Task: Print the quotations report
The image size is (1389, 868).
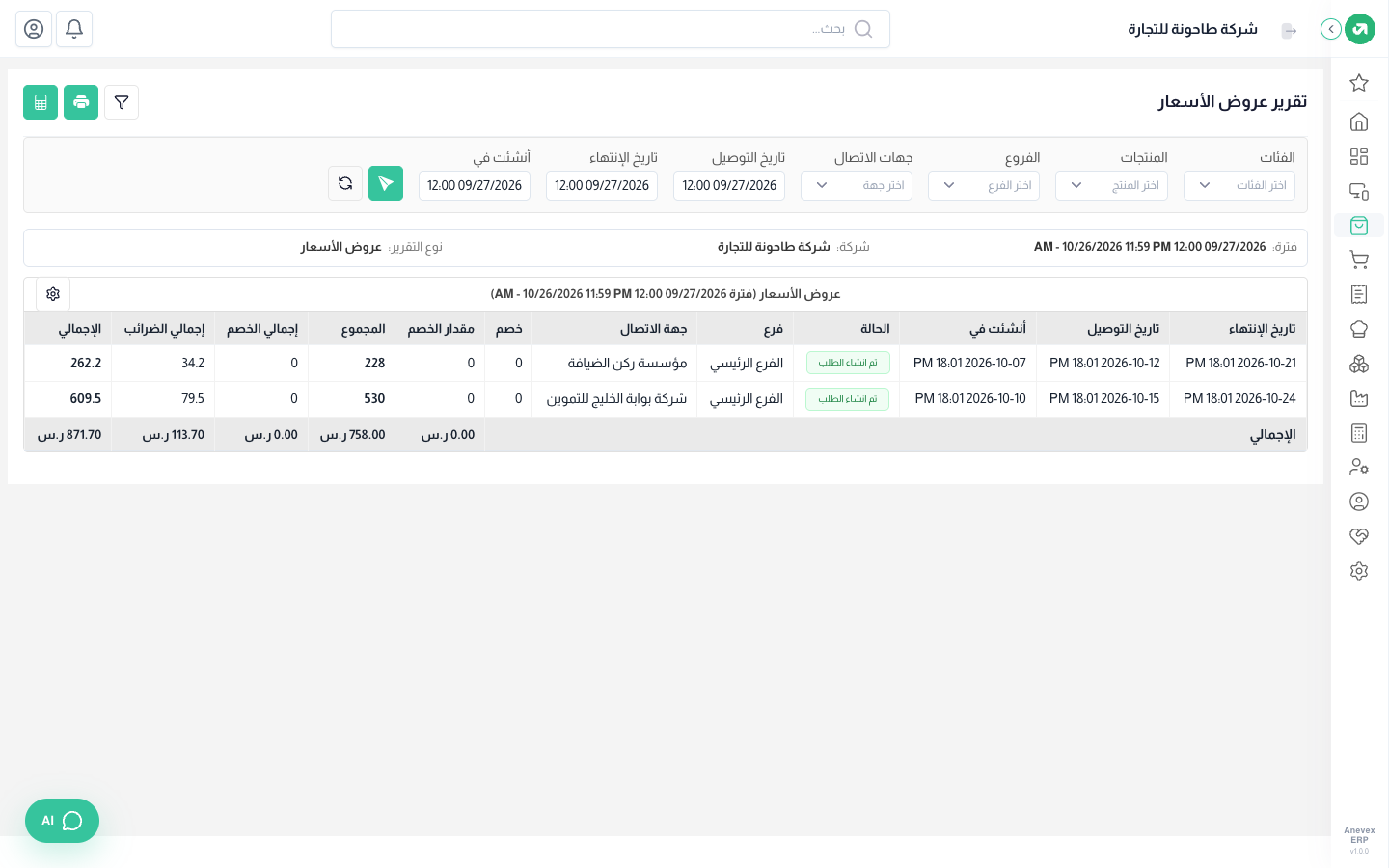Action: [81, 102]
